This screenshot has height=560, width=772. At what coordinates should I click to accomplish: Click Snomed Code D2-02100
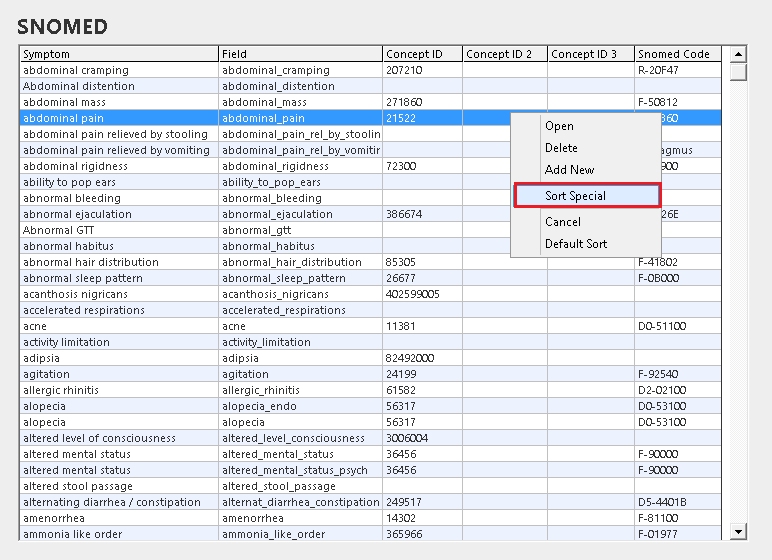(x=678, y=390)
